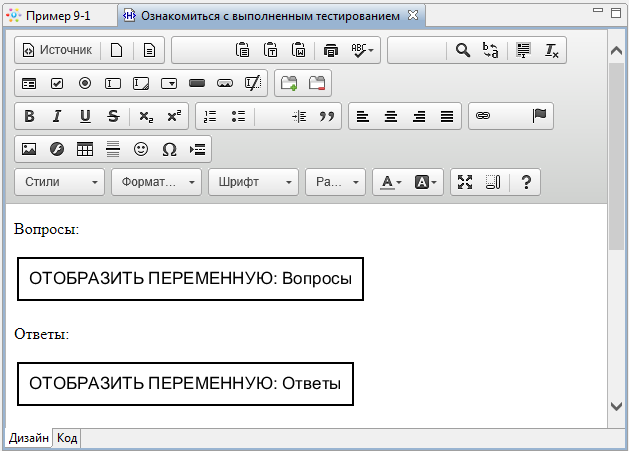Viewport: 629px width, 451px height.
Task: Open the Find tool magnifier icon
Action: tap(462, 50)
